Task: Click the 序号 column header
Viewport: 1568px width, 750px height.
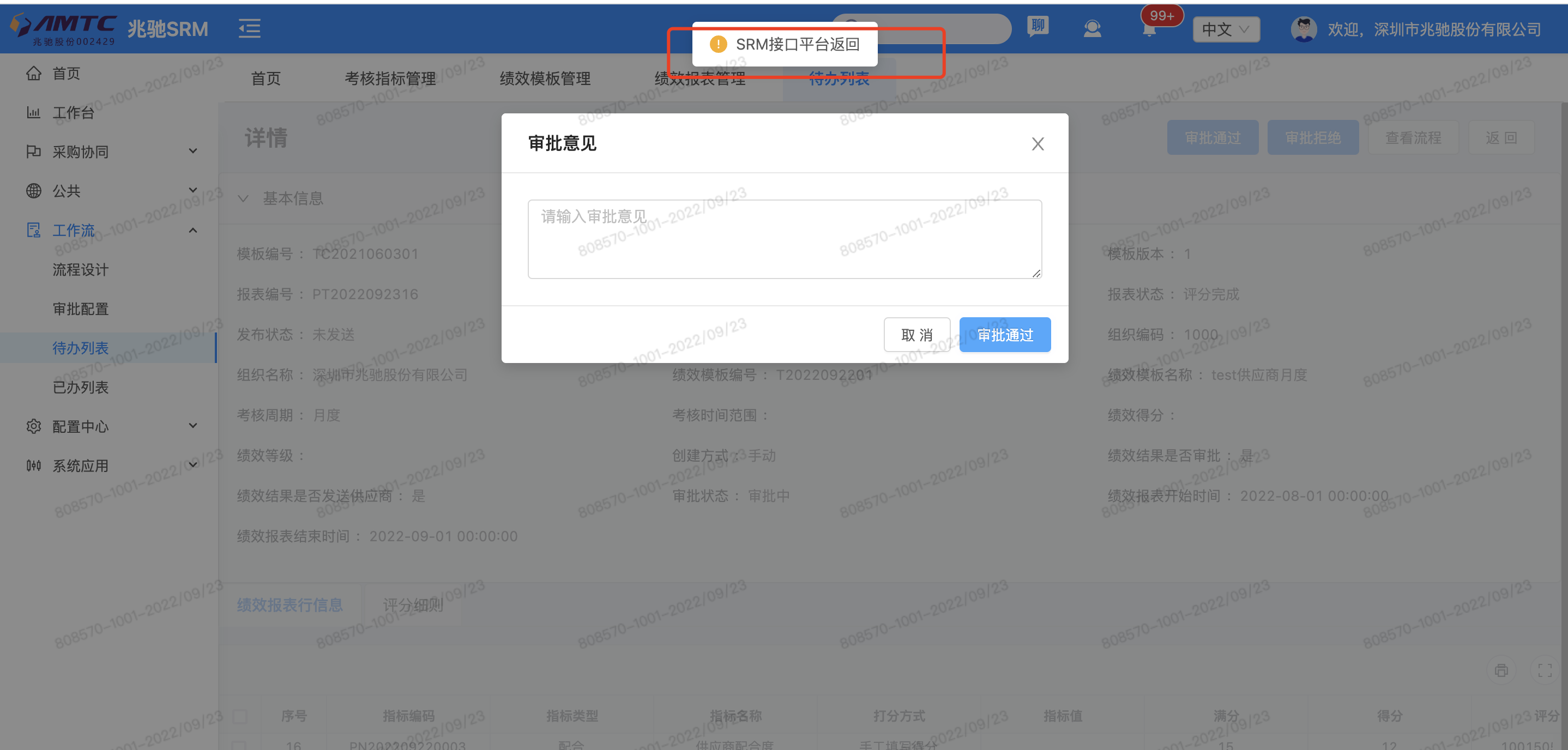Action: [x=294, y=716]
